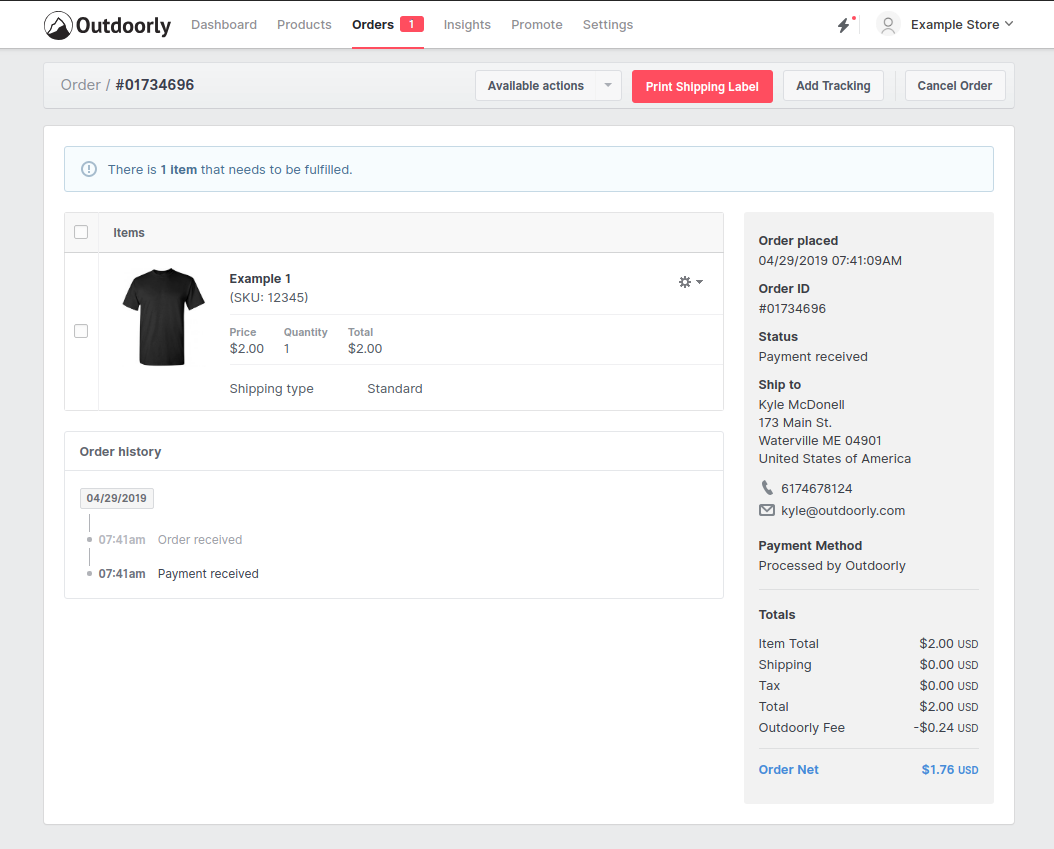The width and height of the screenshot is (1054, 849).
Task: Click the Orders count badge
Action: (411, 24)
